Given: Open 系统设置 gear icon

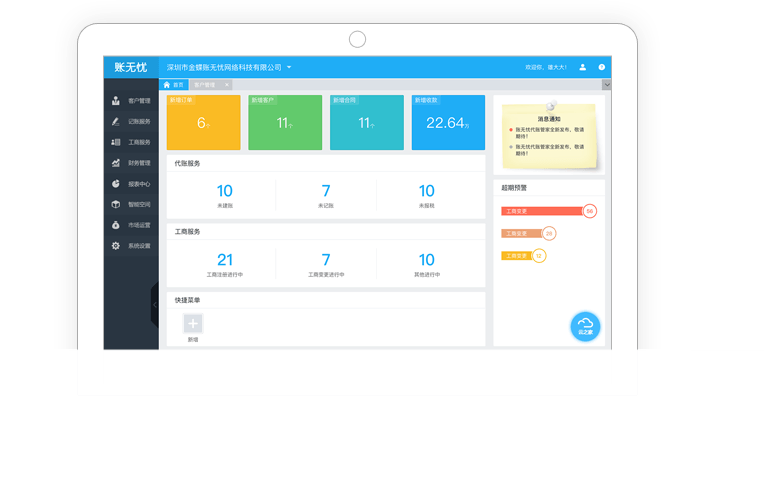Looking at the screenshot, I should pos(116,246).
